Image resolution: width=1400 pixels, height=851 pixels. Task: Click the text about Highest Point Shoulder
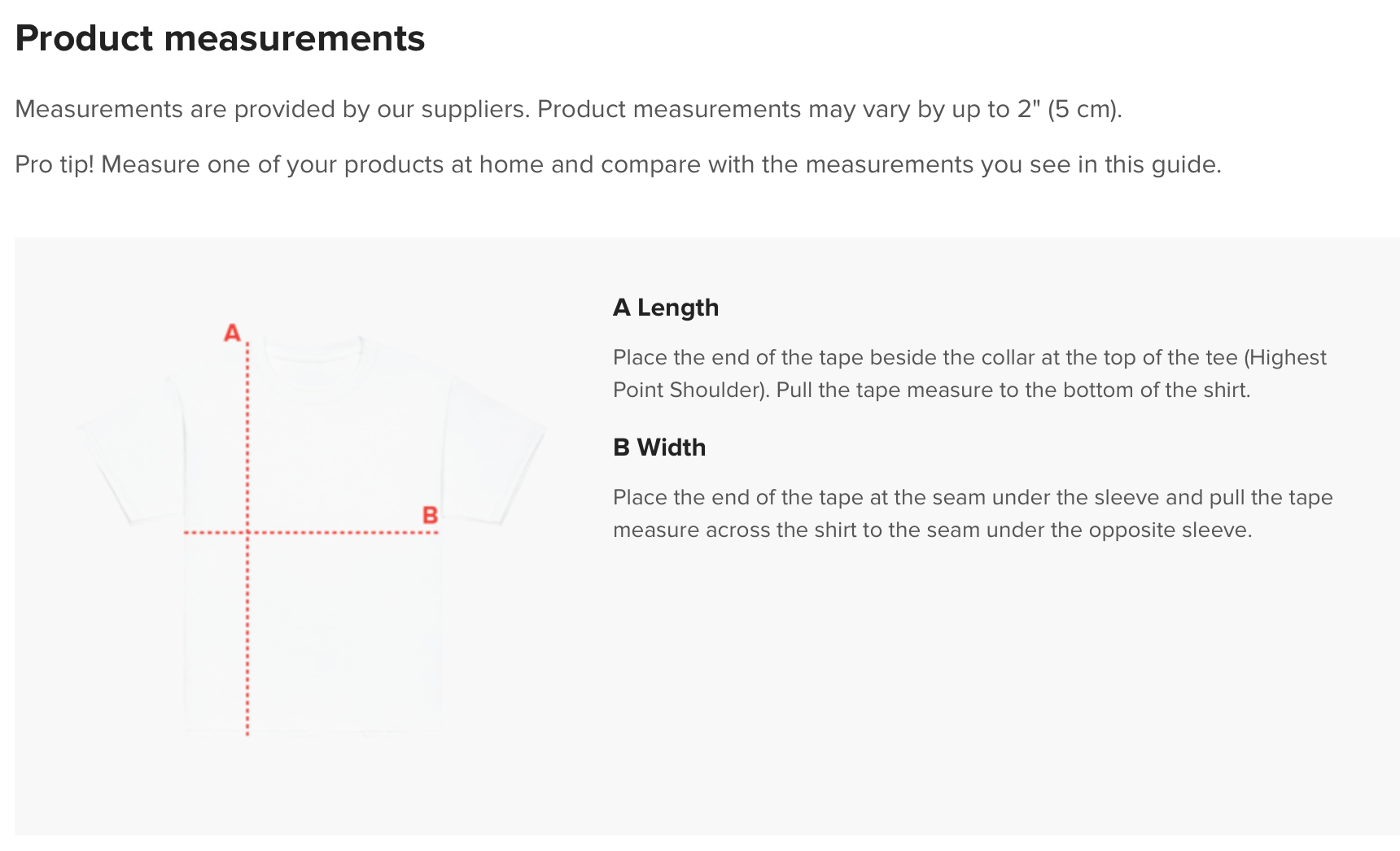(x=969, y=373)
